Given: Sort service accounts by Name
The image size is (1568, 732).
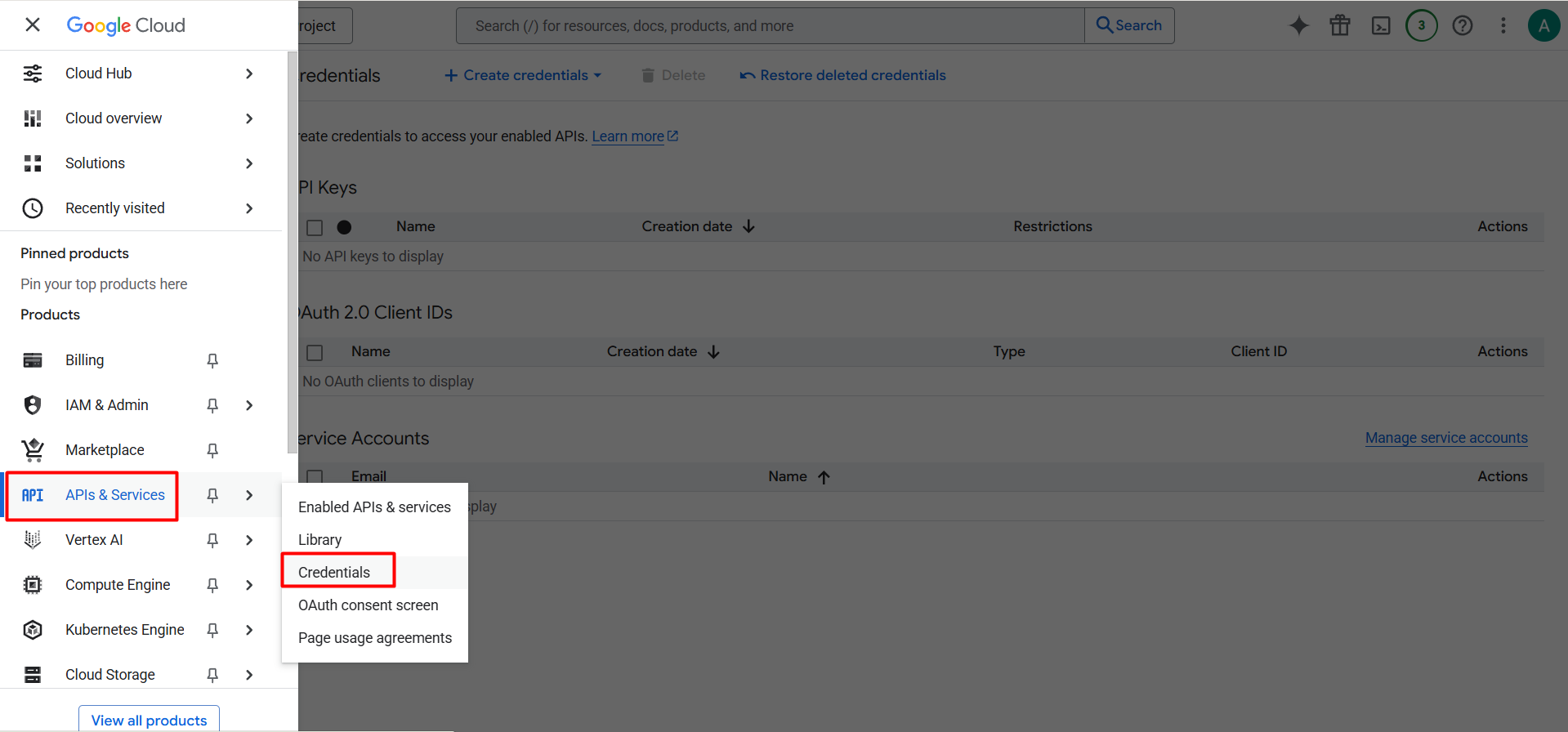Looking at the screenshot, I should tap(799, 476).
